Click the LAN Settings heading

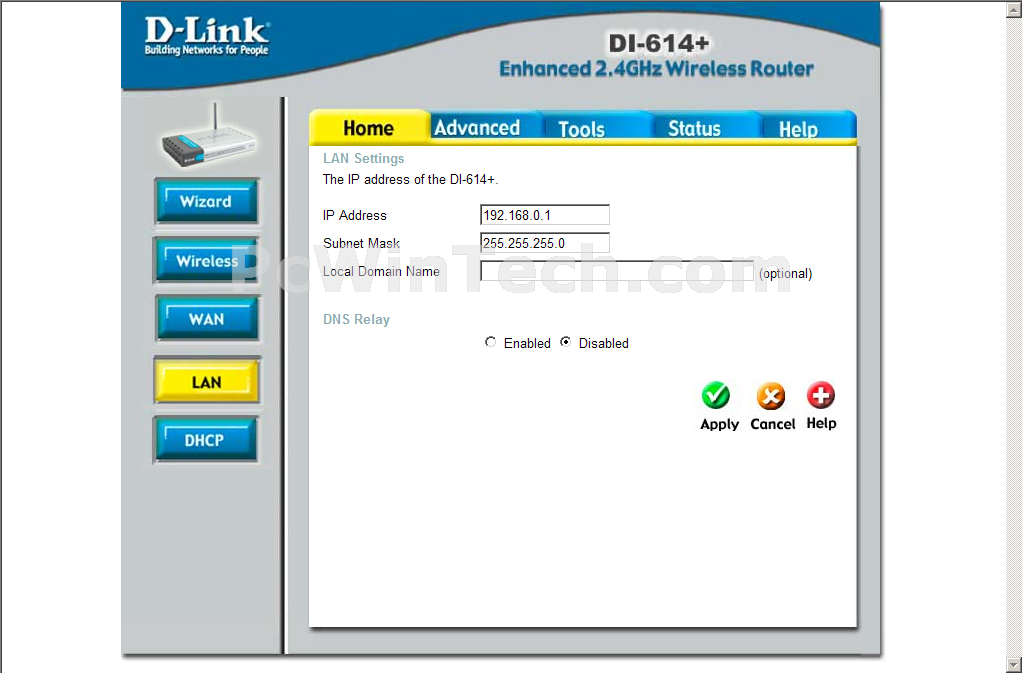(364, 158)
